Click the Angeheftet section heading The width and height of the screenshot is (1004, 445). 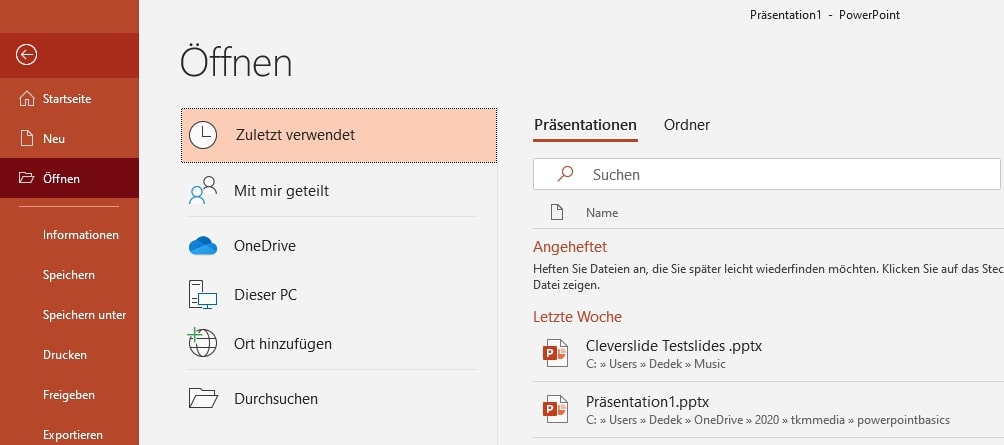[570, 247]
